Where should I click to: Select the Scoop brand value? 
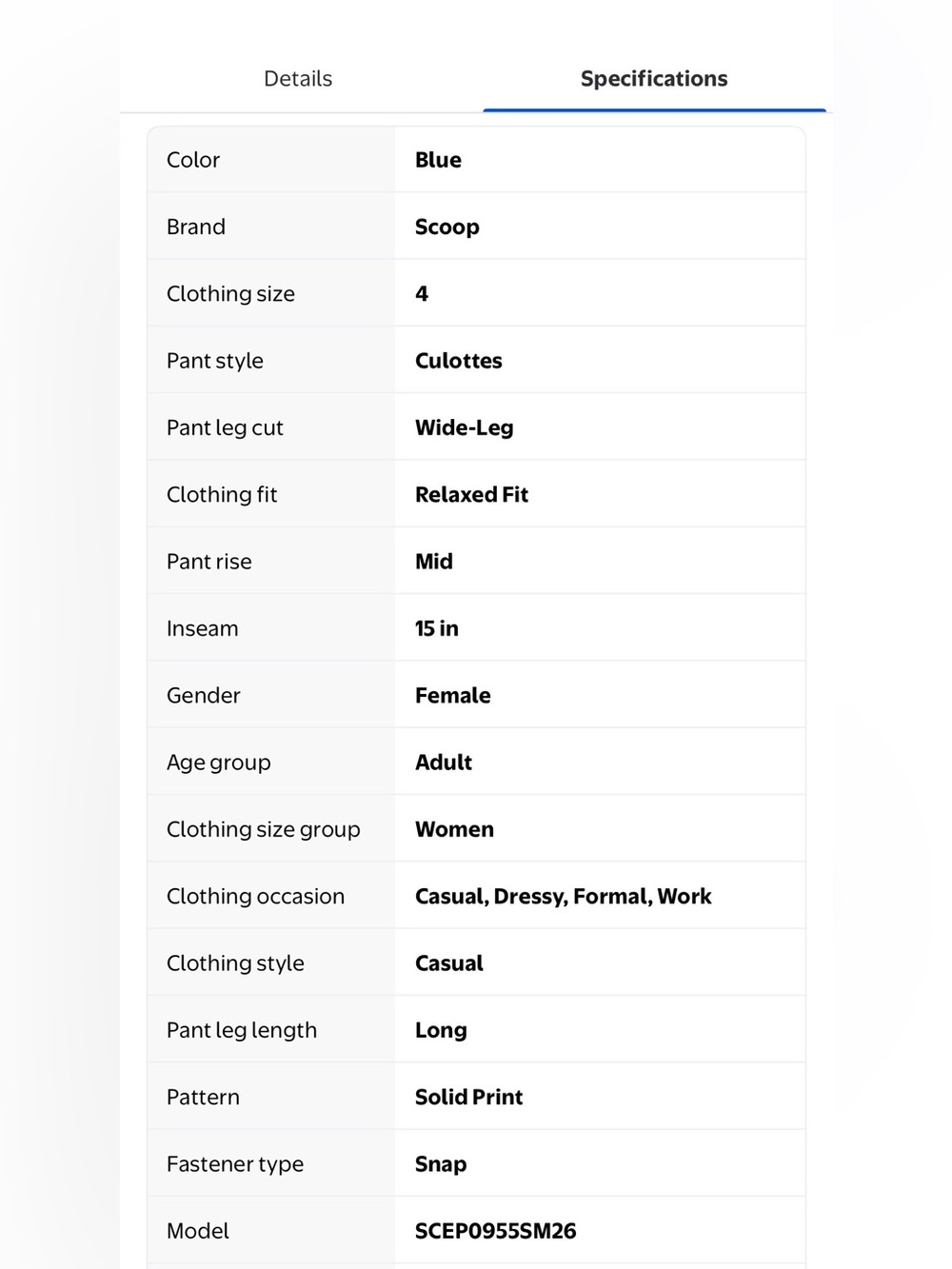(447, 227)
